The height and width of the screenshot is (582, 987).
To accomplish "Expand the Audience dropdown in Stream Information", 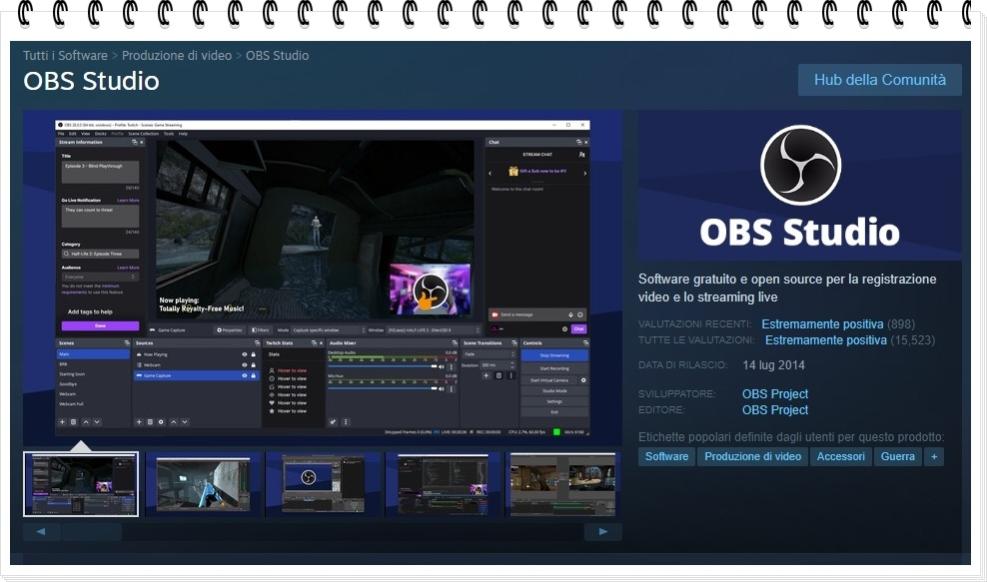I will pyautogui.click(x=100, y=277).
